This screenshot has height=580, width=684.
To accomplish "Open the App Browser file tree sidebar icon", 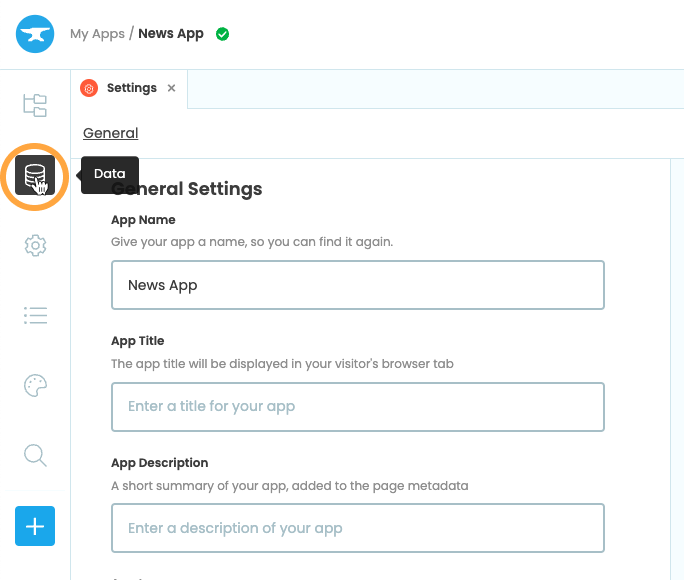I will (x=35, y=105).
